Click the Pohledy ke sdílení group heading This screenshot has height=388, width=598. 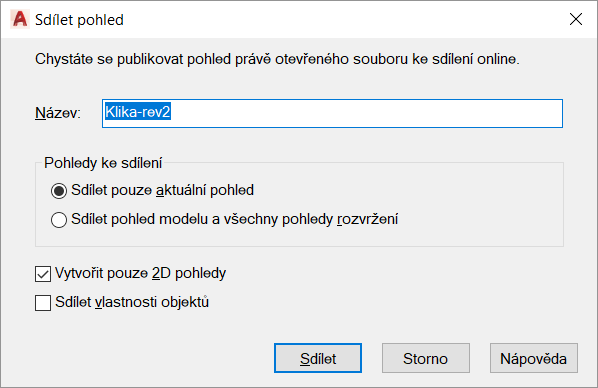pyautogui.click(x=103, y=163)
